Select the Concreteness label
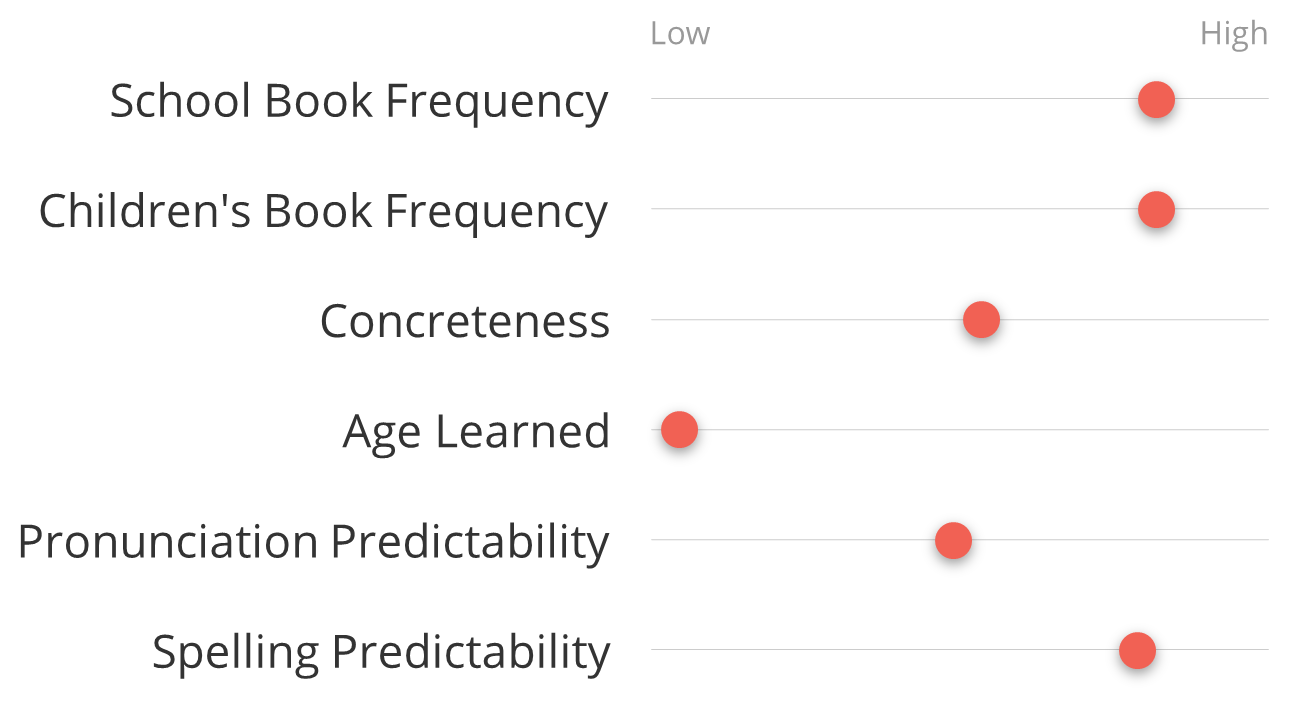 coord(465,321)
